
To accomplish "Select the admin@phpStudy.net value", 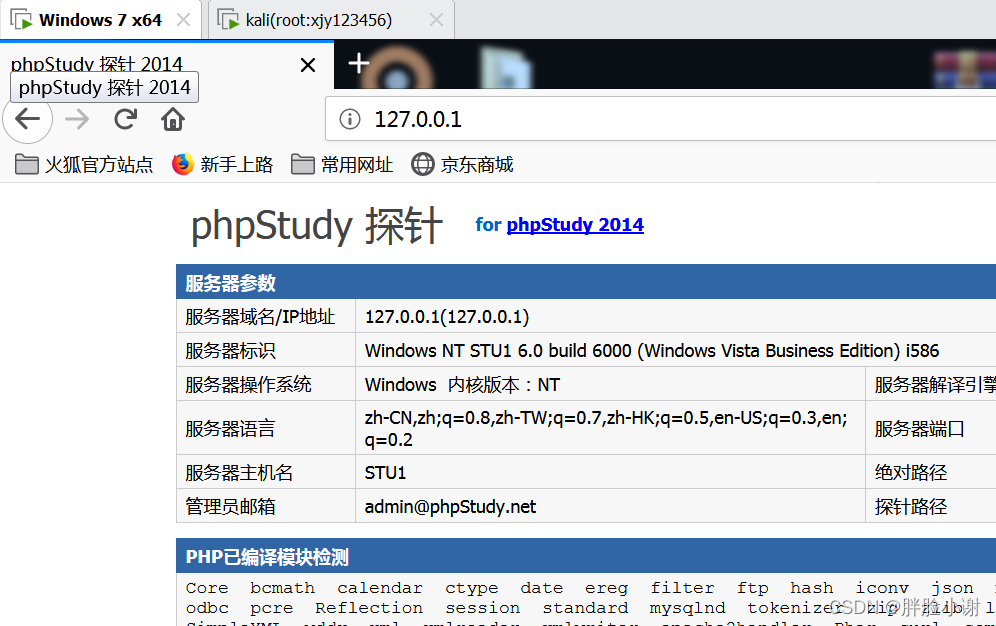I will 610,506.
